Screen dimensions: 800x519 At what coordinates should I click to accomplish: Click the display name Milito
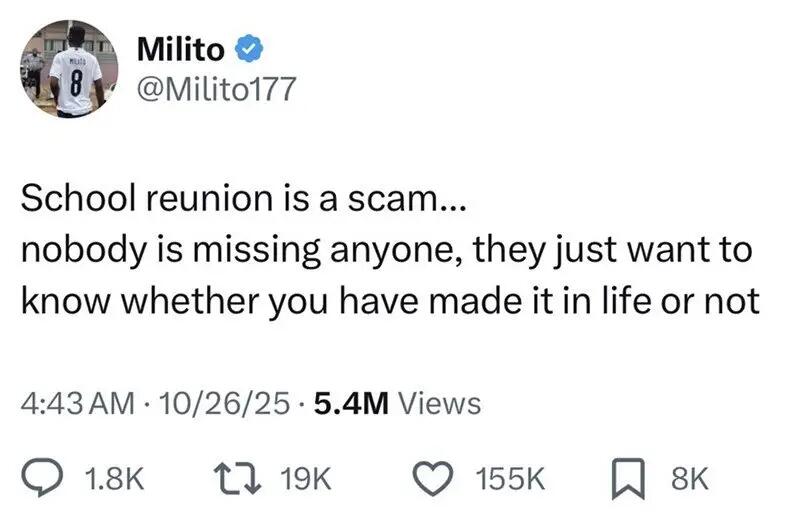(178, 47)
